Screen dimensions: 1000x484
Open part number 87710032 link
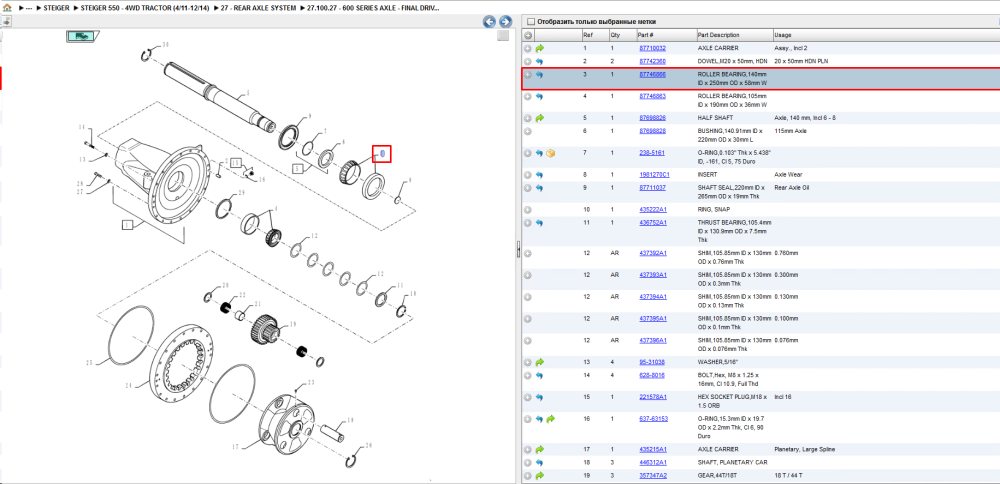652,48
